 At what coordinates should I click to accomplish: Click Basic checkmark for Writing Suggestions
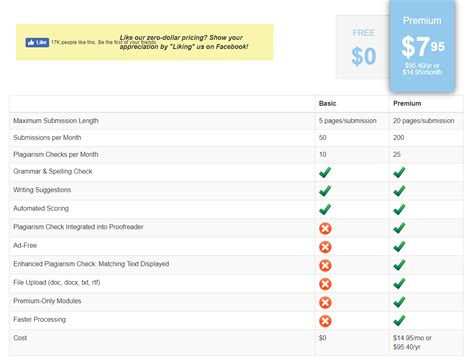tap(325, 191)
